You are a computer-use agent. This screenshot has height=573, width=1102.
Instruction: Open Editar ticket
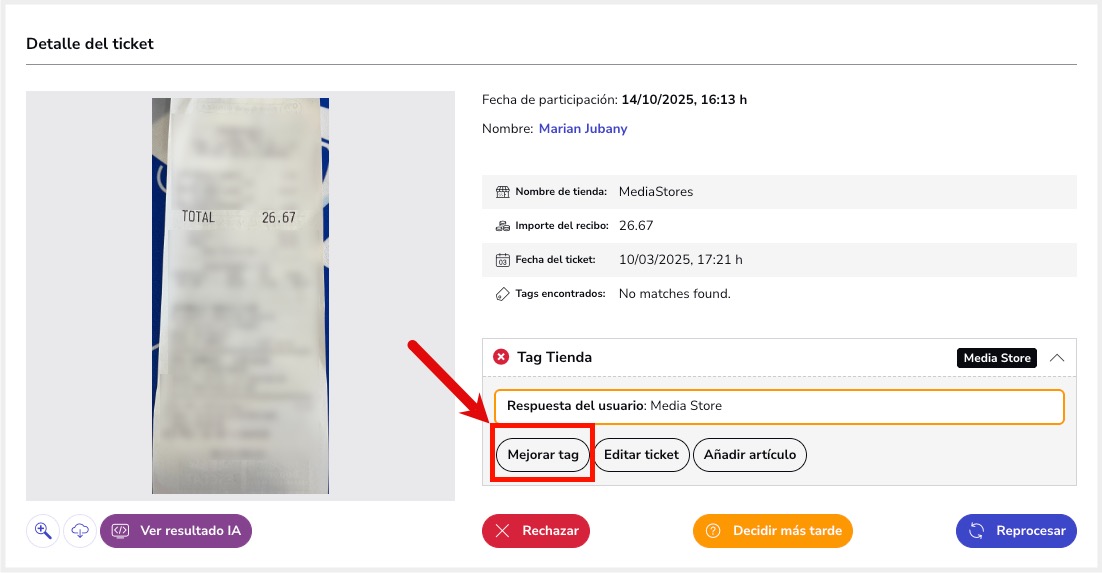coord(641,455)
